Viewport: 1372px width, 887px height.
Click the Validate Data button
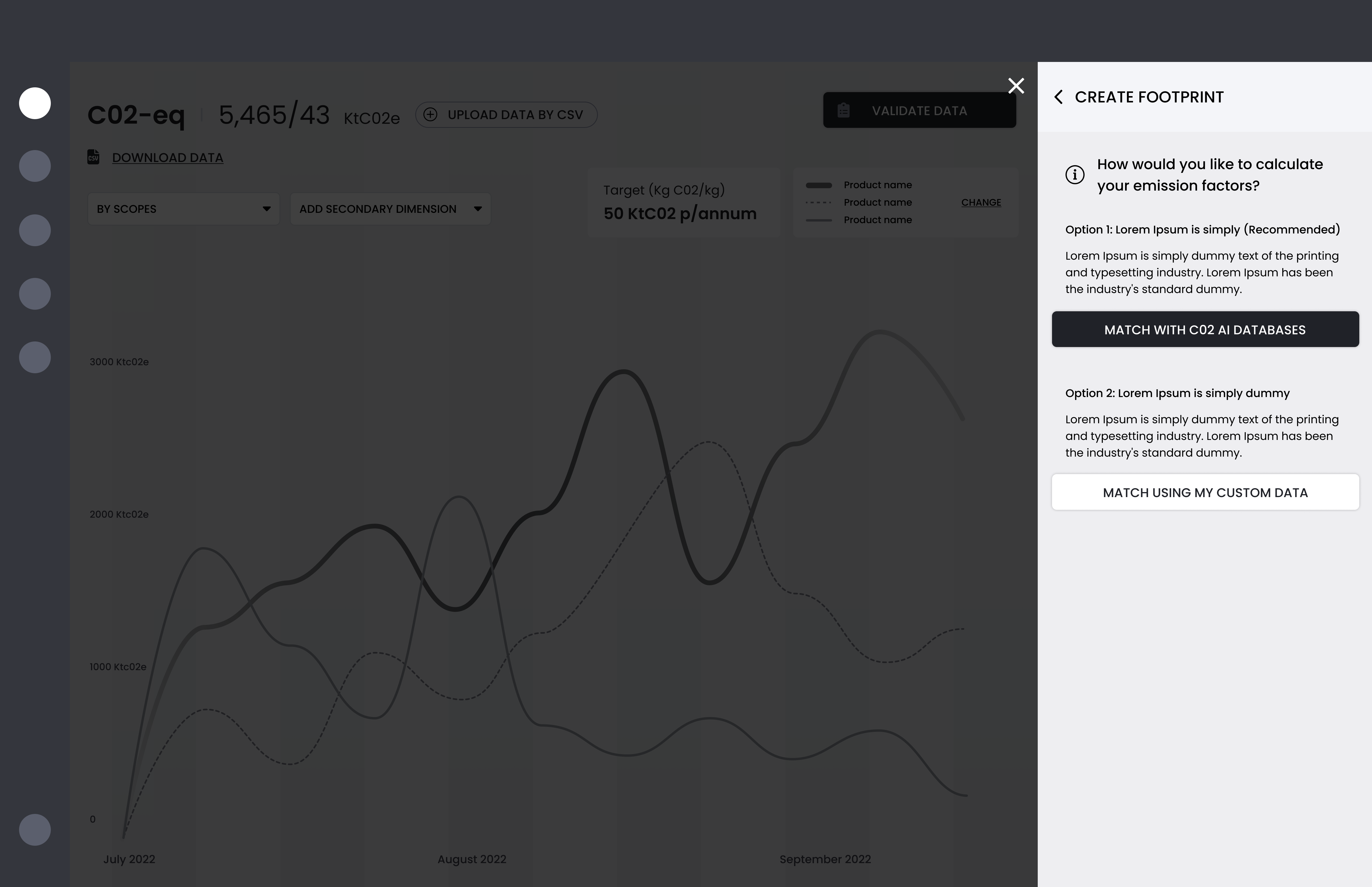pos(919,111)
